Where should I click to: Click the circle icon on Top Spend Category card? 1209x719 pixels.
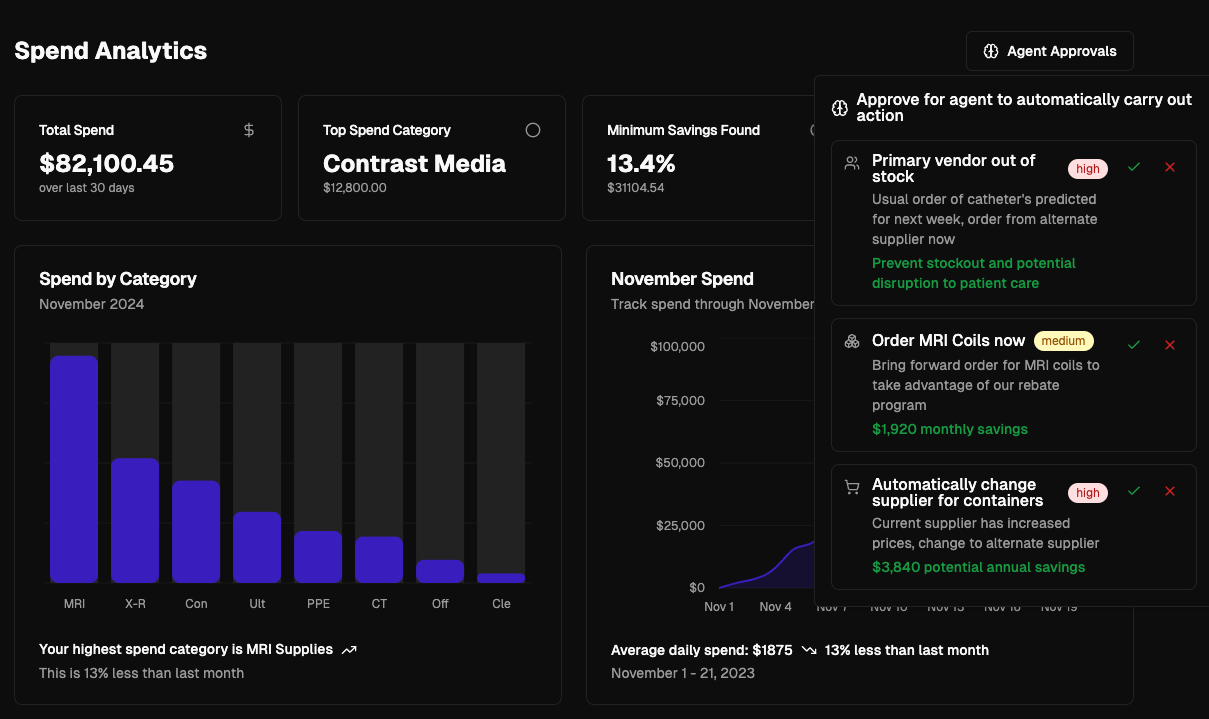pos(533,130)
